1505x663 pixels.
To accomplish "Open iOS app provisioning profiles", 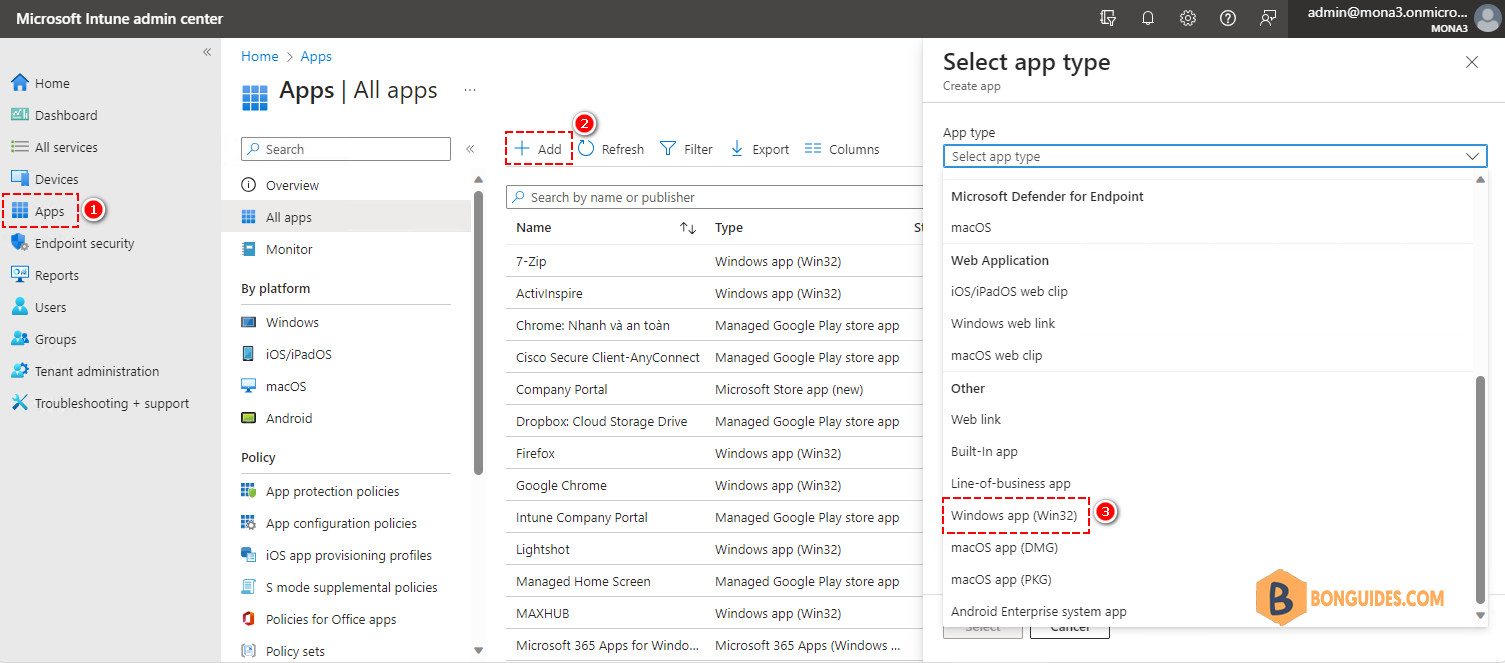I will click(349, 555).
